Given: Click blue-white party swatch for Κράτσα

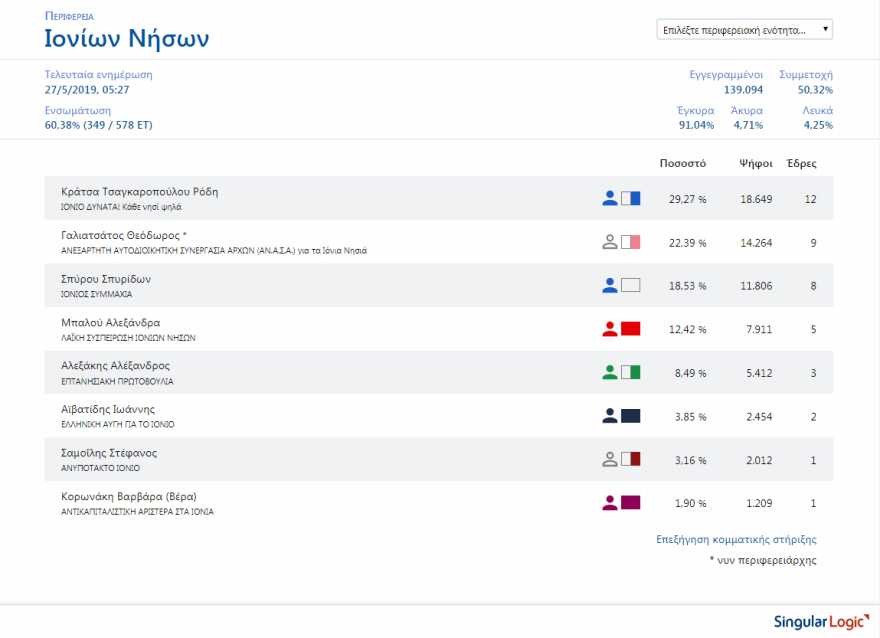Looking at the screenshot, I should [x=630, y=198].
